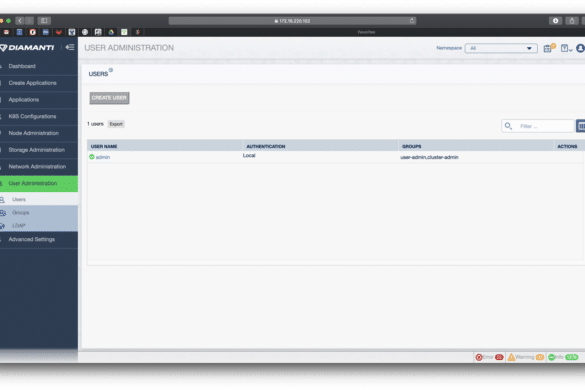Open K8S Configurations in the sidebar
Viewport: 585px width, 390px height.
point(39,116)
